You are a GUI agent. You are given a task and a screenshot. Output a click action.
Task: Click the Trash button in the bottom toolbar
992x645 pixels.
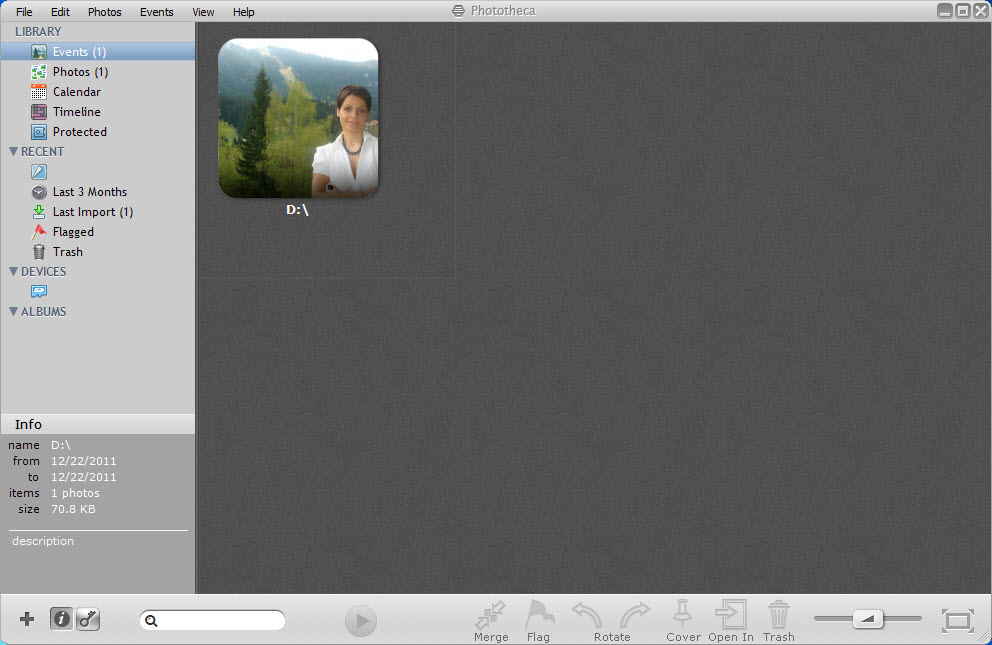coord(778,622)
